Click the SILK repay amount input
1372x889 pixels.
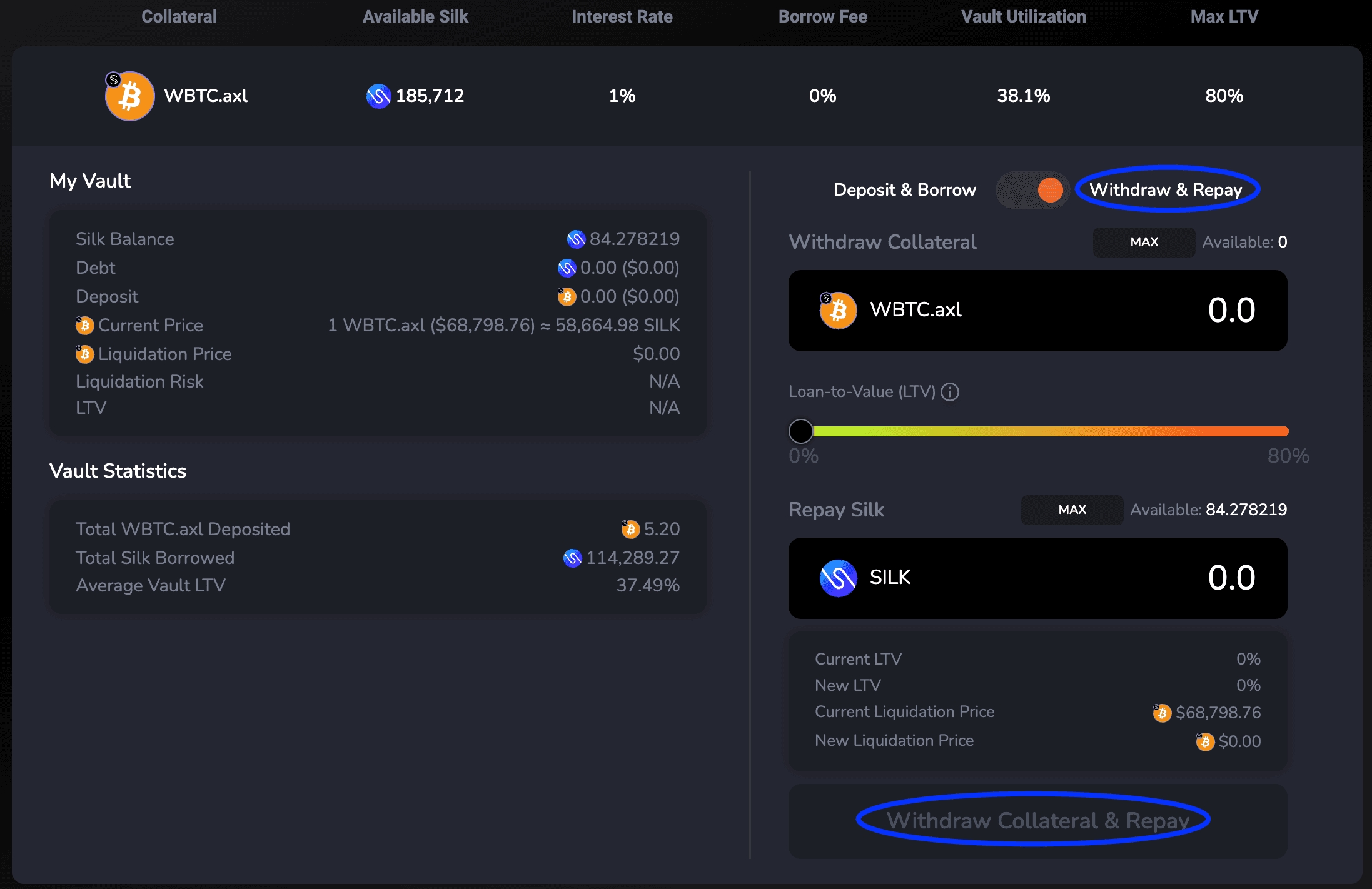pyautogui.click(x=1231, y=578)
